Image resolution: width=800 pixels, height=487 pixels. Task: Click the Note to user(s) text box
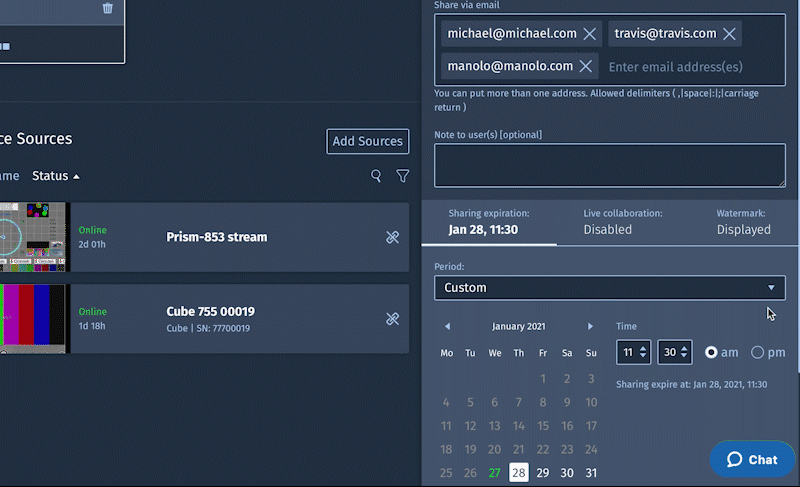pyautogui.click(x=609, y=165)
